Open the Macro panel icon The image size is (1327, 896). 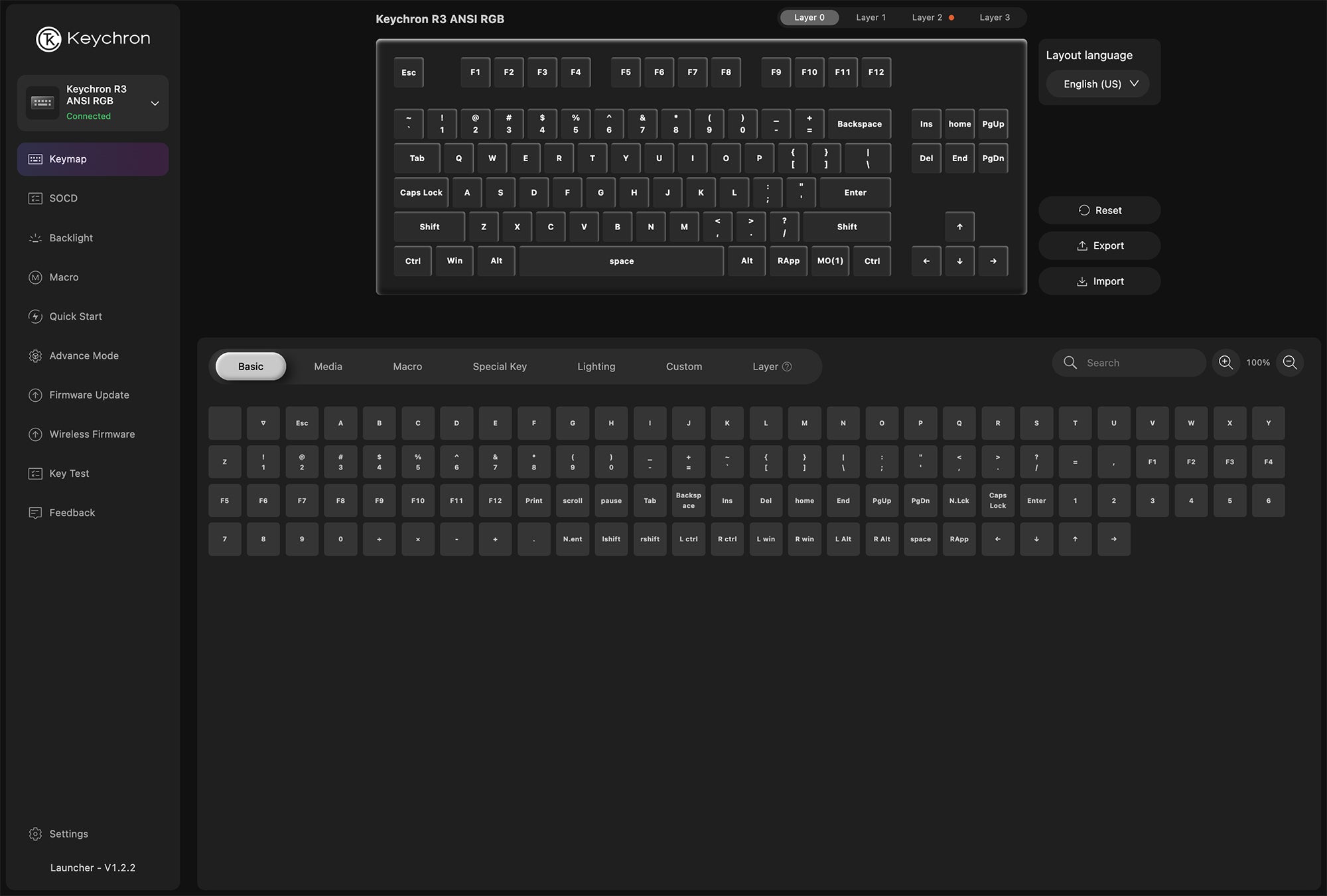35,277
